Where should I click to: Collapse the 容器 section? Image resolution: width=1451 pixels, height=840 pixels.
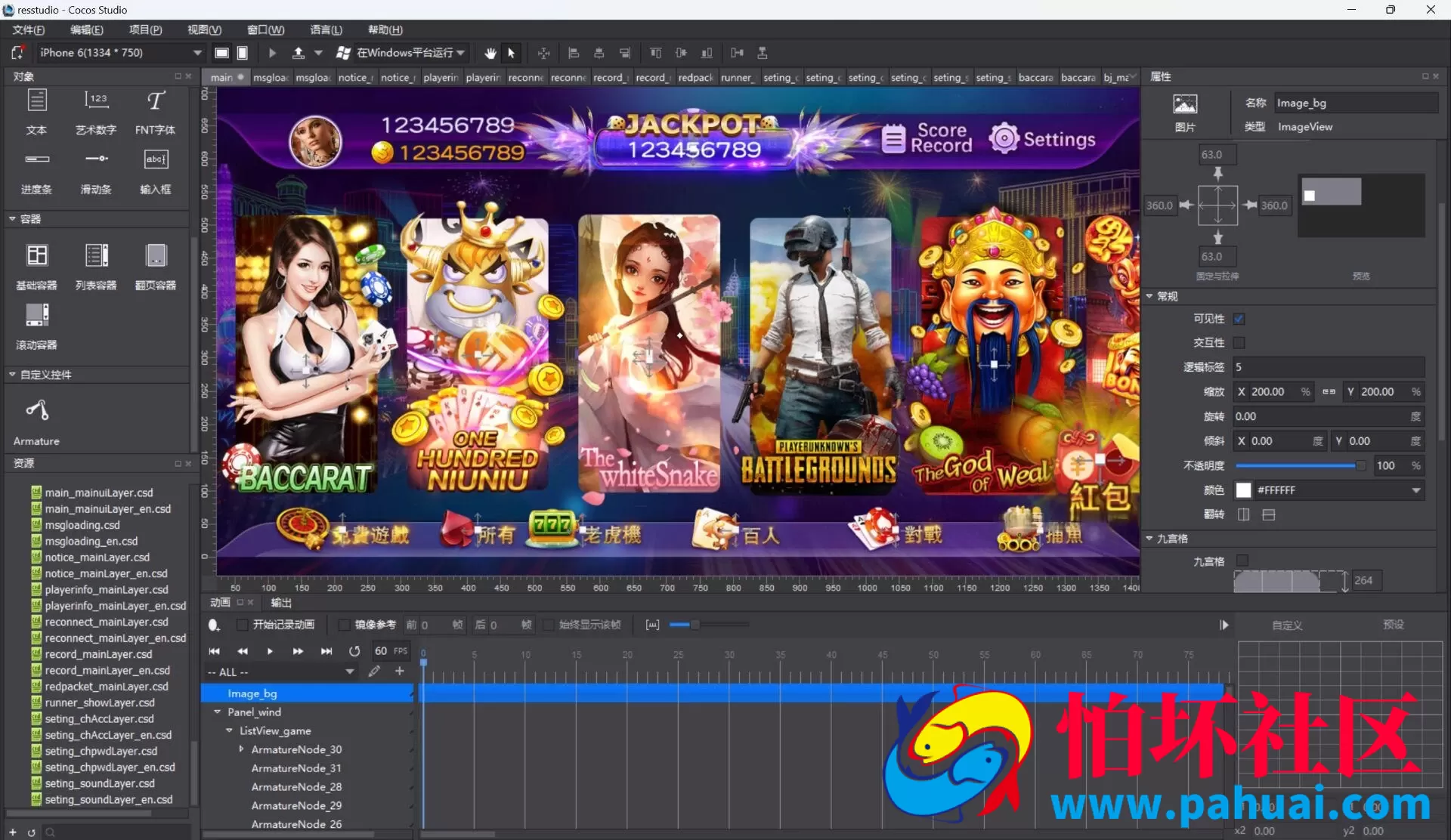point(12,219)
